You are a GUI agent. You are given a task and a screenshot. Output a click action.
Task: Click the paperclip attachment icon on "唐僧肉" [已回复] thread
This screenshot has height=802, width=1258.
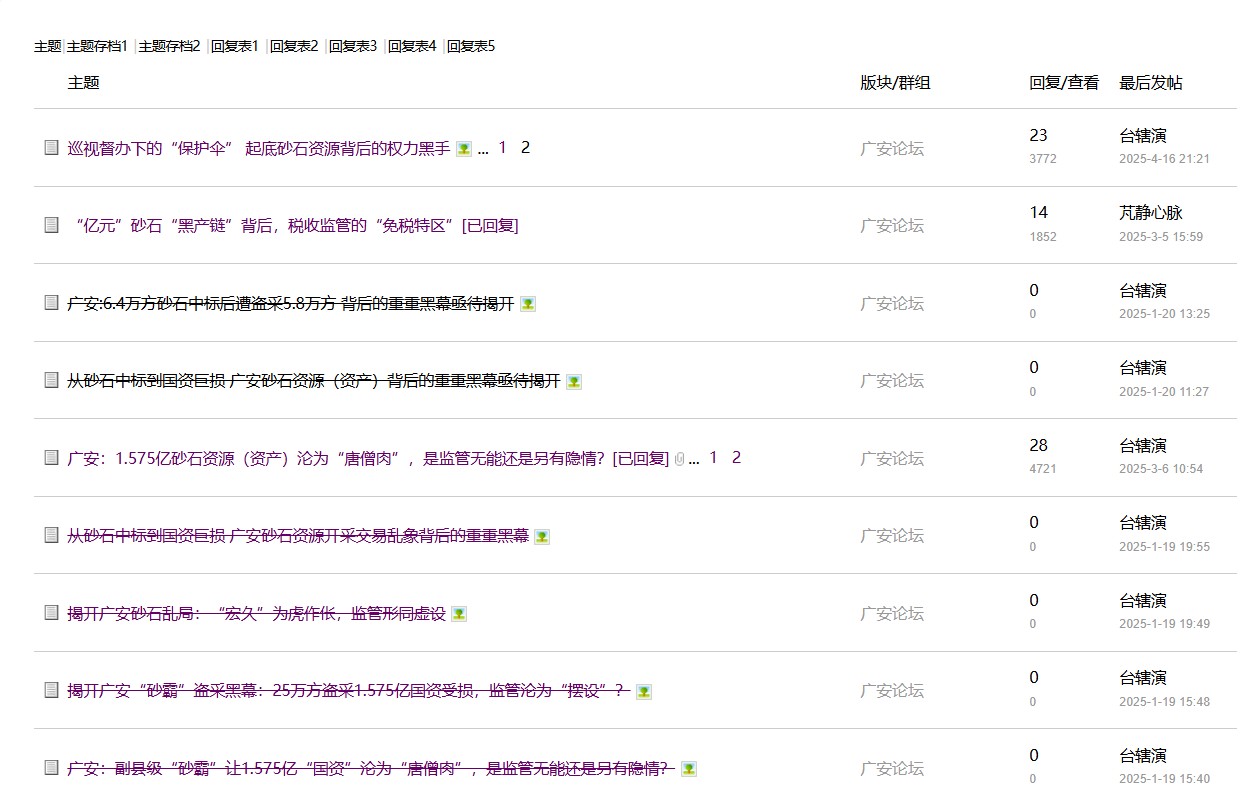(679, 459)
